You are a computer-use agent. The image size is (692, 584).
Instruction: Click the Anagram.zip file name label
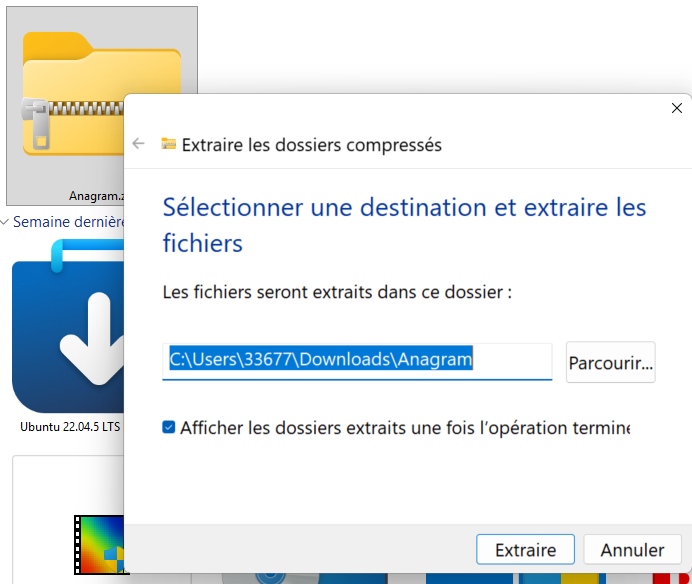pyautogui.click(x=95, y=197)
